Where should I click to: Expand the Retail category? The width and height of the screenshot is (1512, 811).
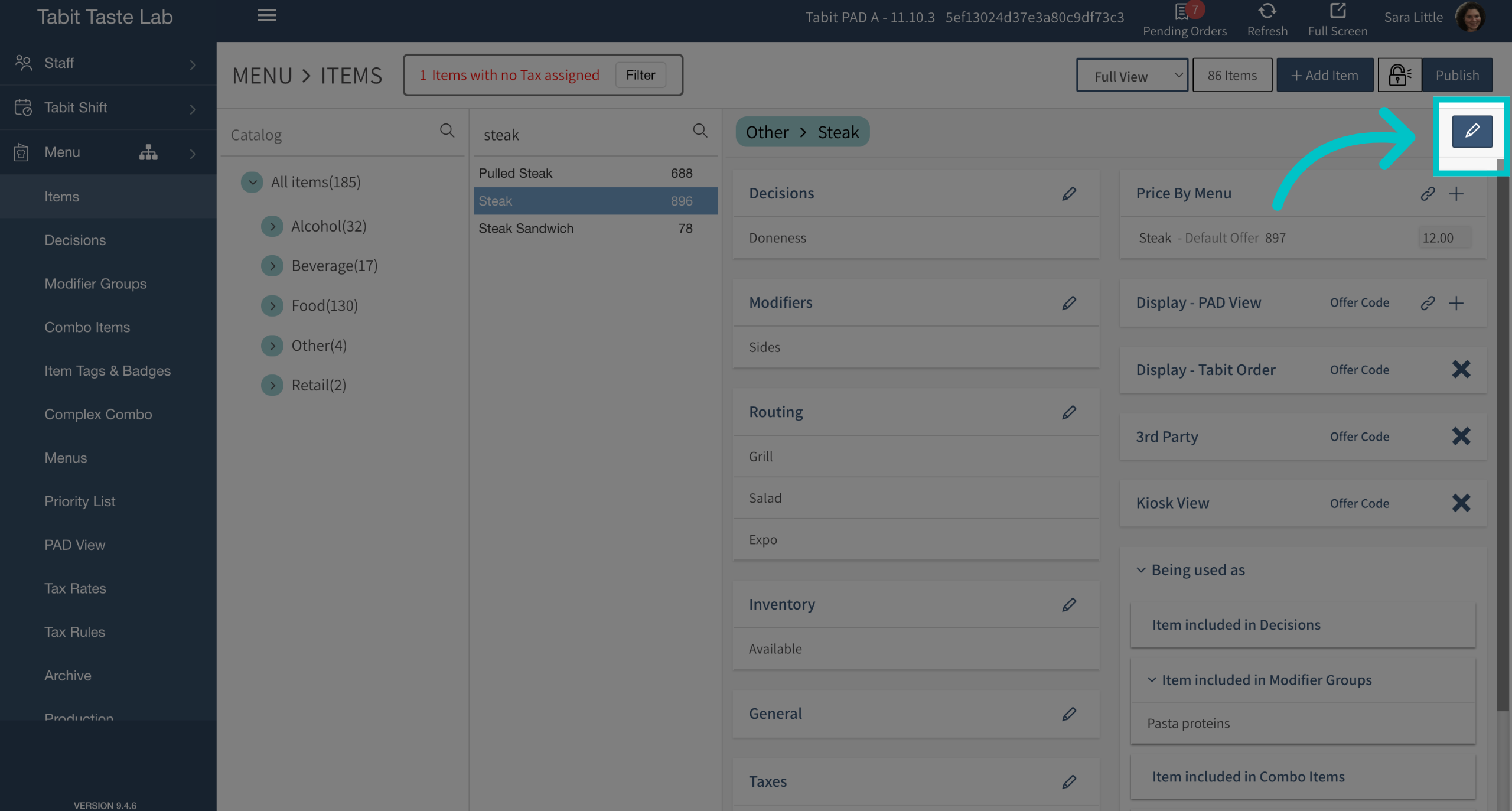272,386
